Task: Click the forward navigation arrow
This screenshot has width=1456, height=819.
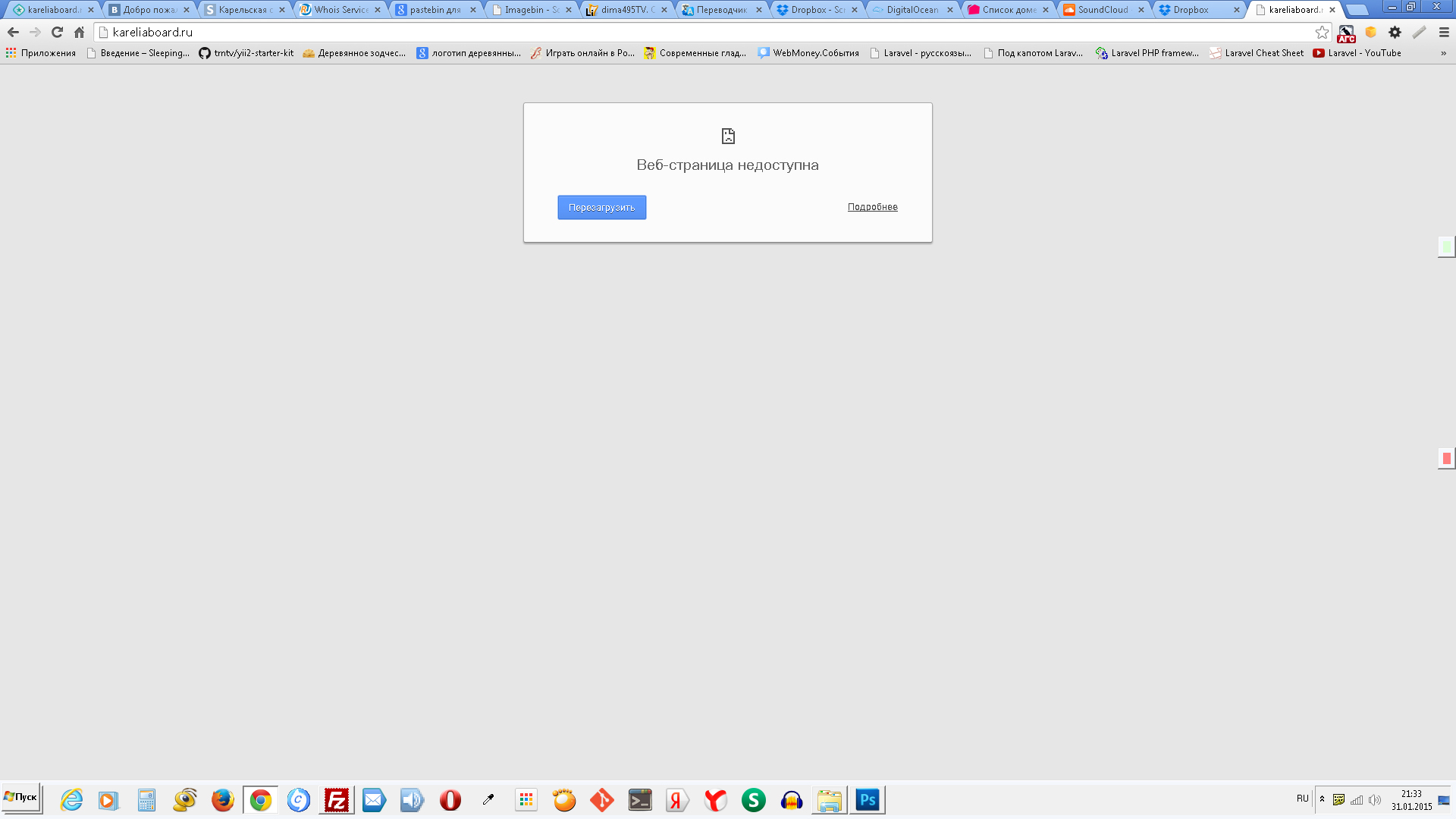Action: pos(35,33)
